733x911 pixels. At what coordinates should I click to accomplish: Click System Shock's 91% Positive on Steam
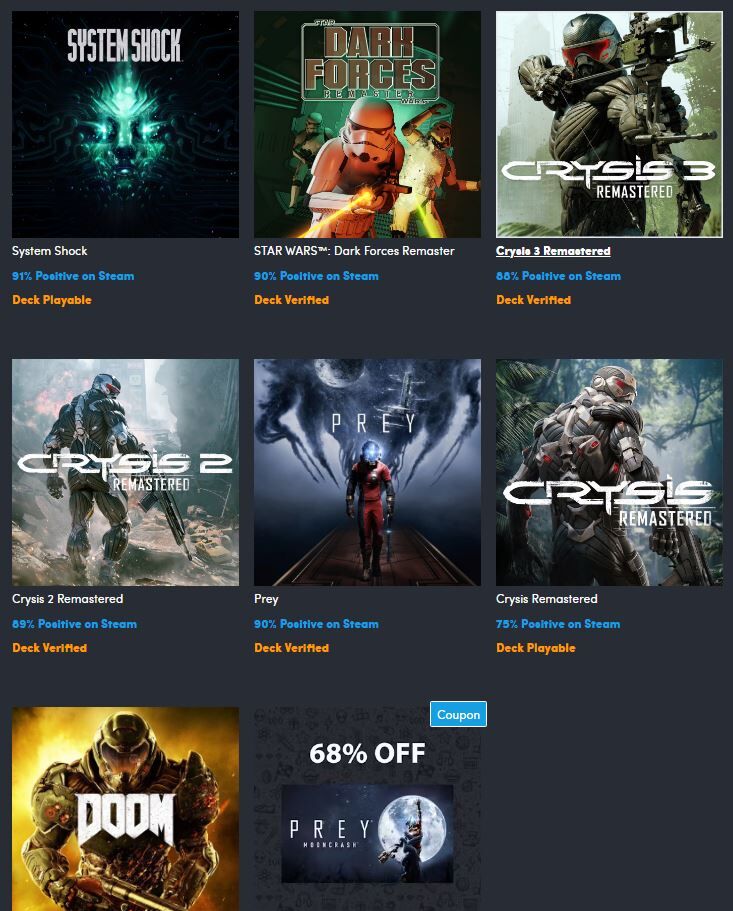[73, 276]
